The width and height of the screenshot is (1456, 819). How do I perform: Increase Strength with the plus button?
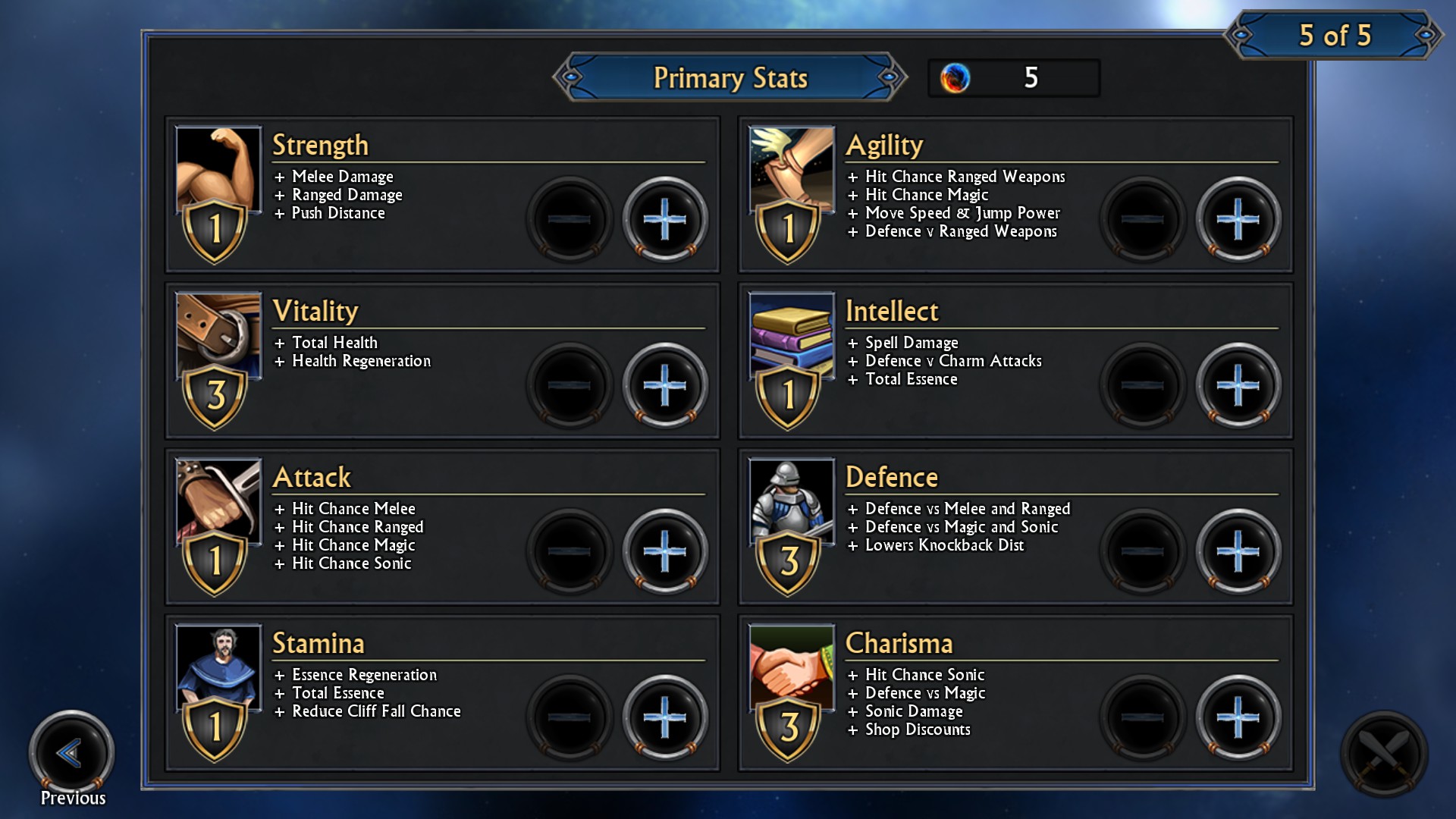pos(665,220)
